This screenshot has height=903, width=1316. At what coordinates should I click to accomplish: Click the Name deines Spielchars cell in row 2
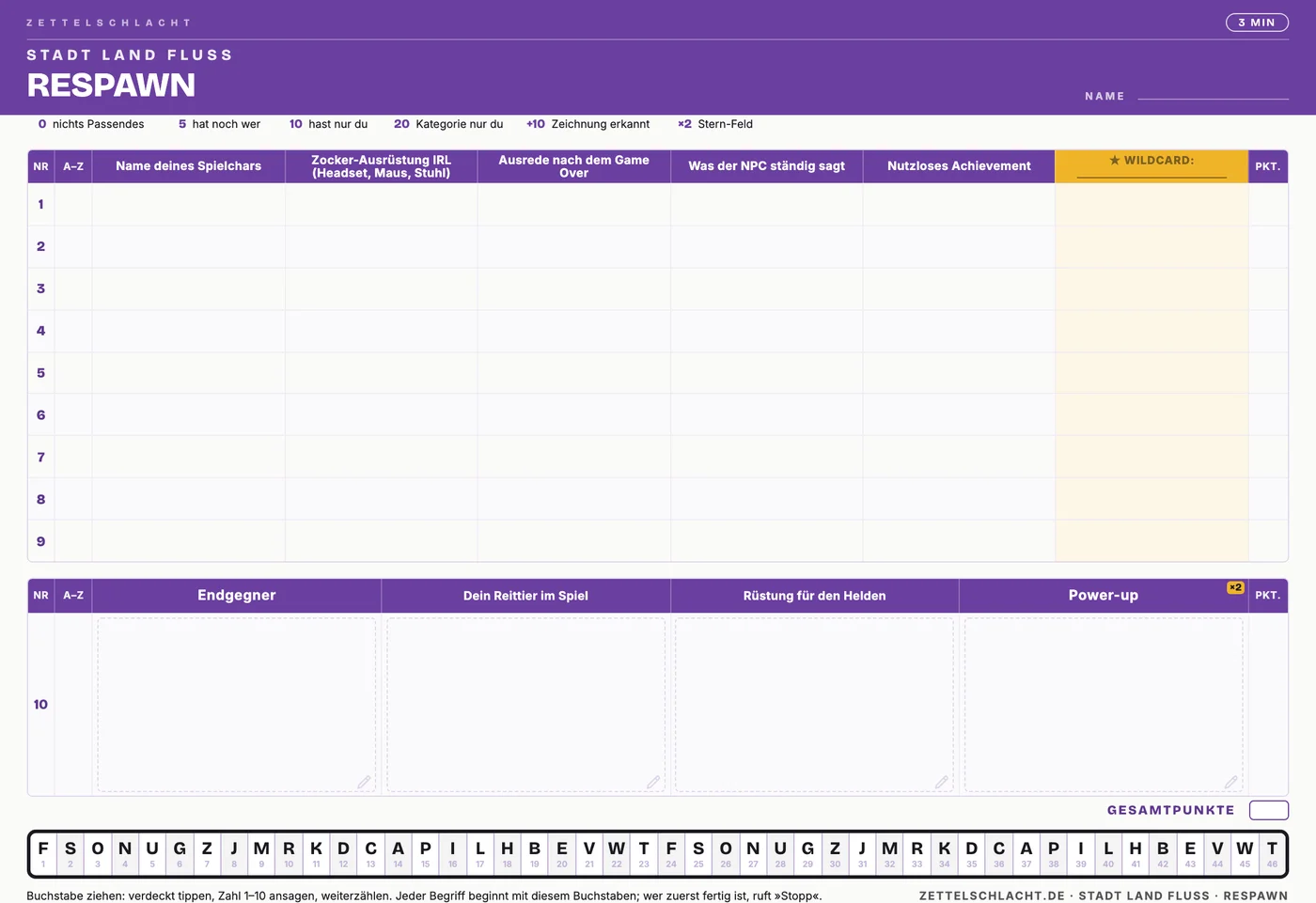189,246
